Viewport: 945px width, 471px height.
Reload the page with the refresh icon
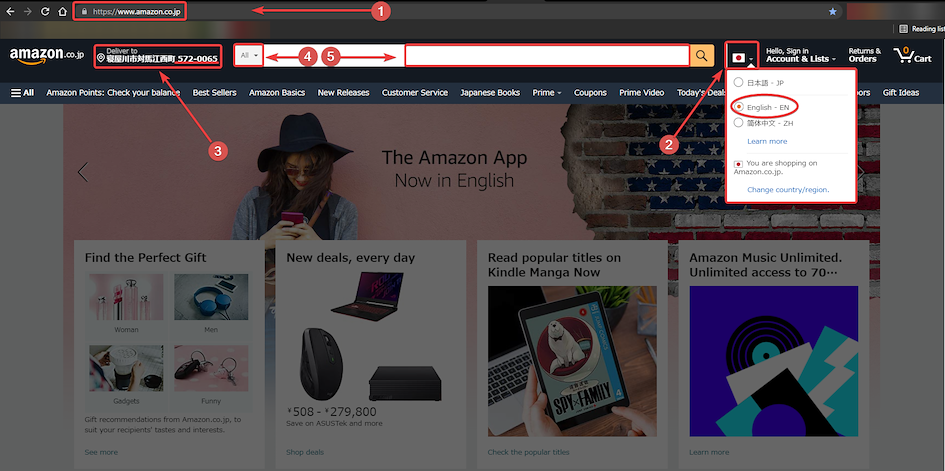tap(45, 11)
